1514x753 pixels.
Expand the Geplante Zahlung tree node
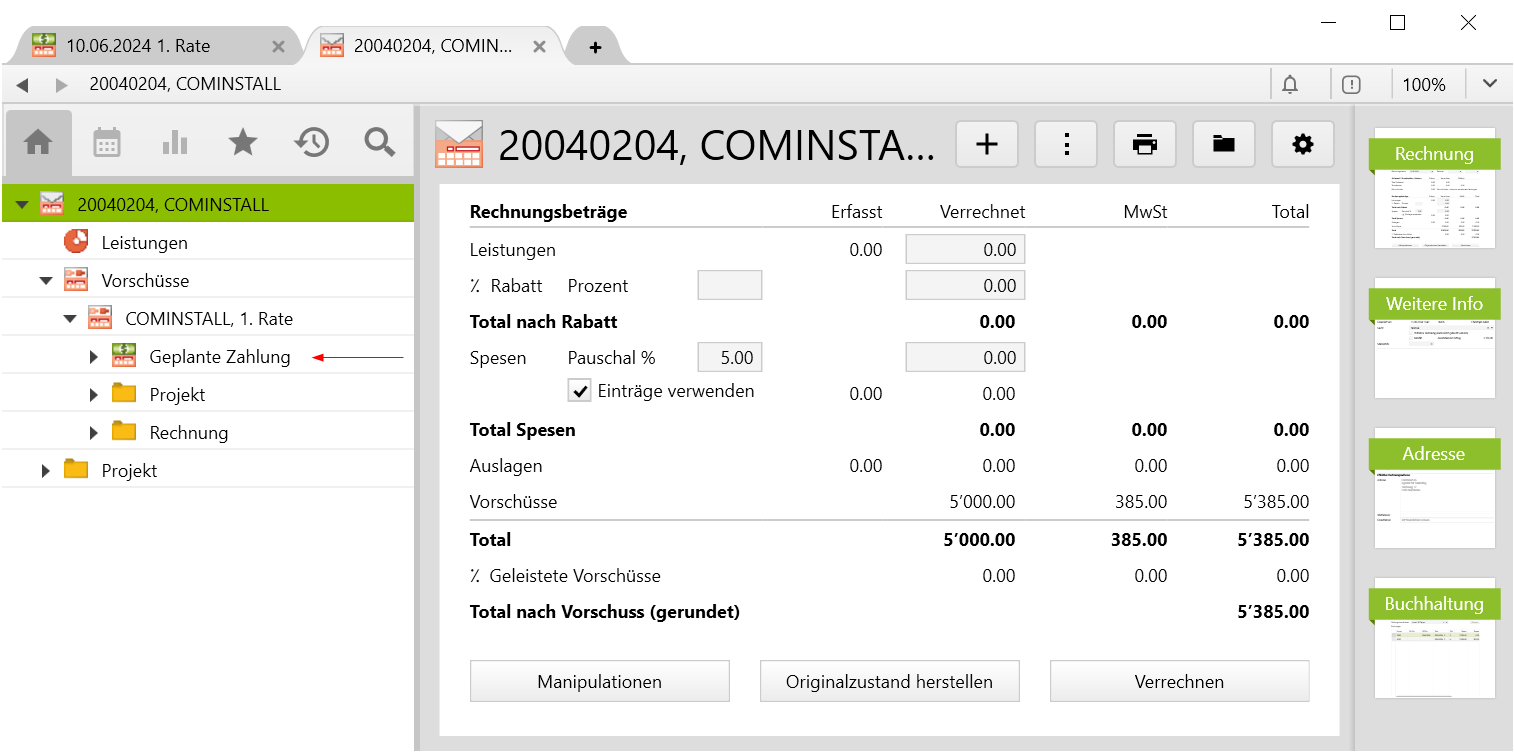(94, 357)
